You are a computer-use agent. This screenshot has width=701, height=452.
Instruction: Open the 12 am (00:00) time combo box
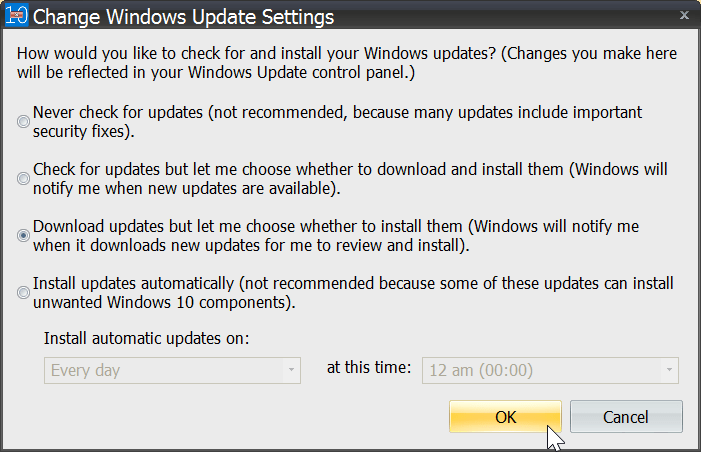click(x=550, y=370)
